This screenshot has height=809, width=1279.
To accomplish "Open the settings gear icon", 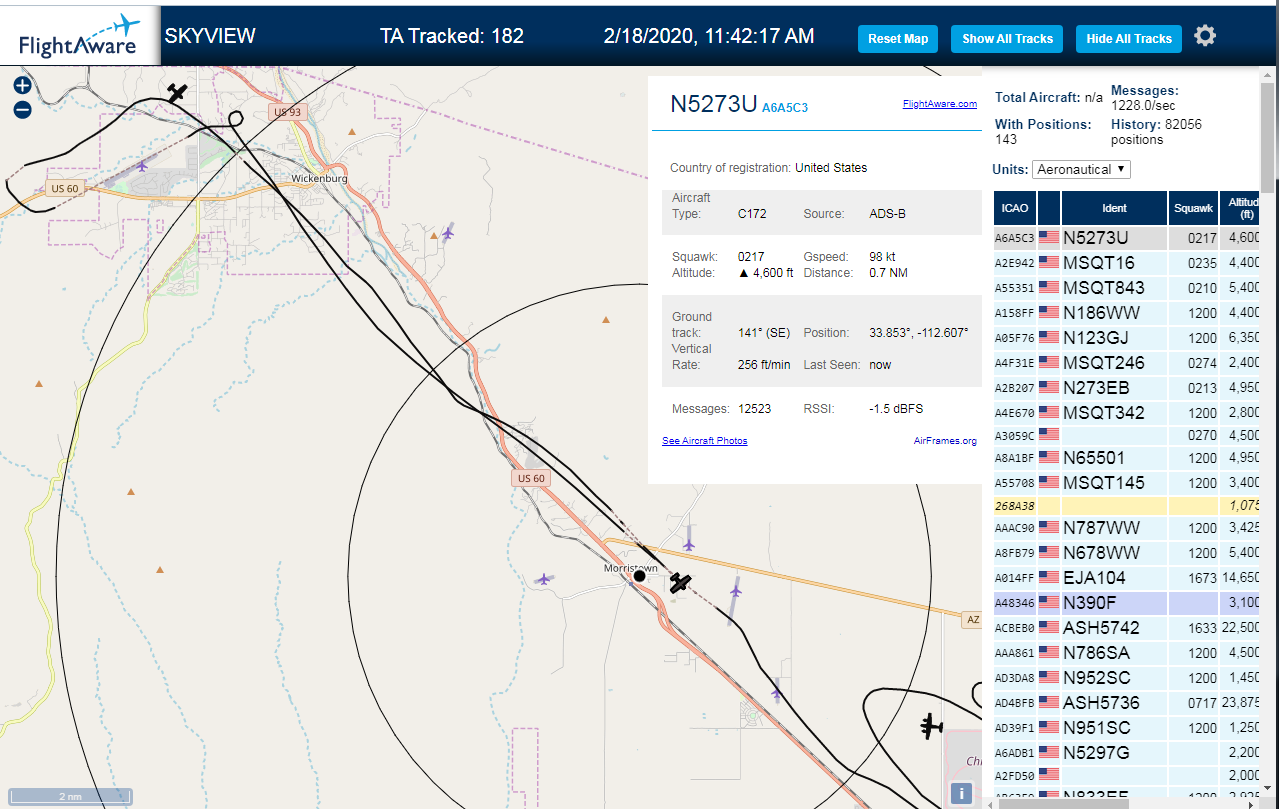I will [x=1205, y=36].
